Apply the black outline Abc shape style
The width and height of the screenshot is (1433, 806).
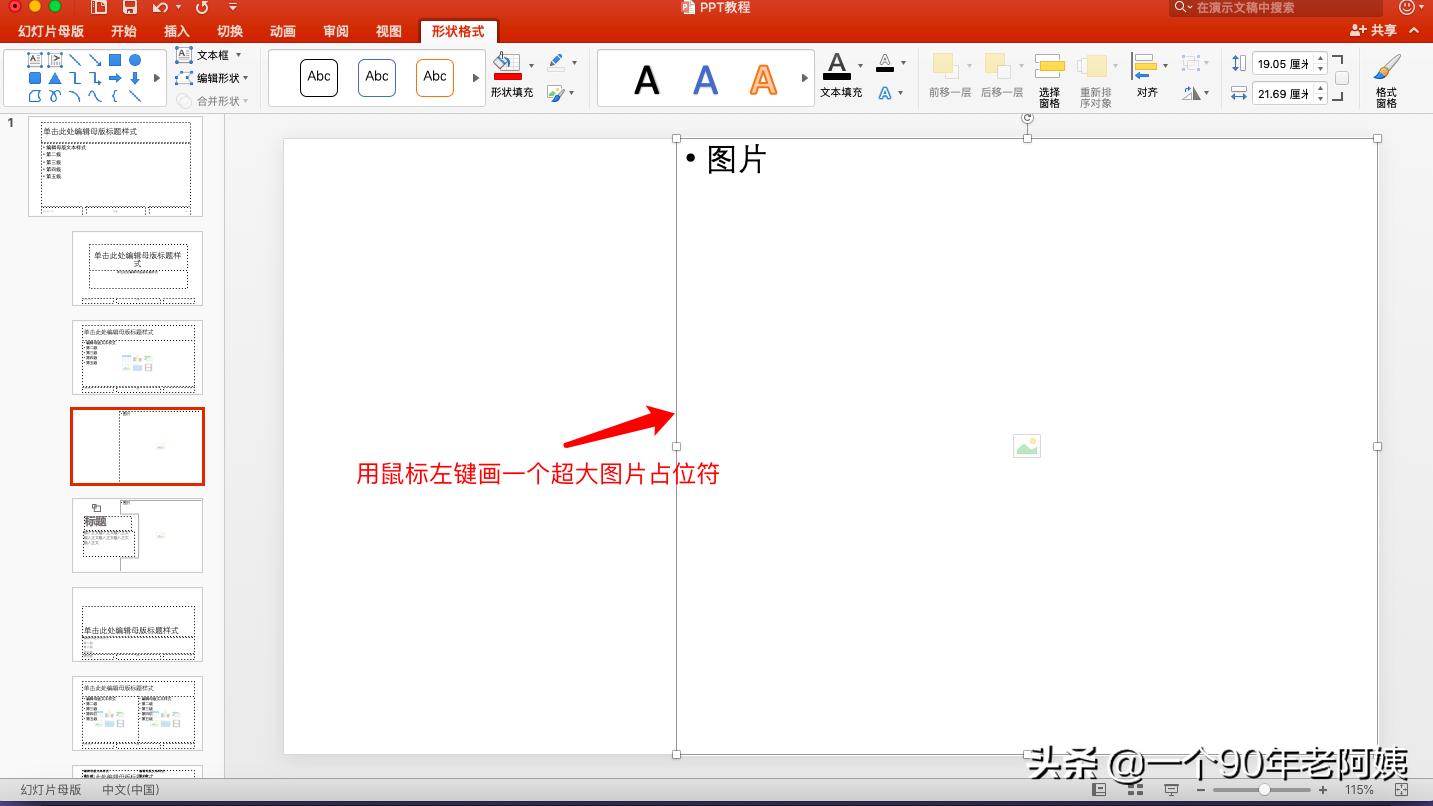319,77
